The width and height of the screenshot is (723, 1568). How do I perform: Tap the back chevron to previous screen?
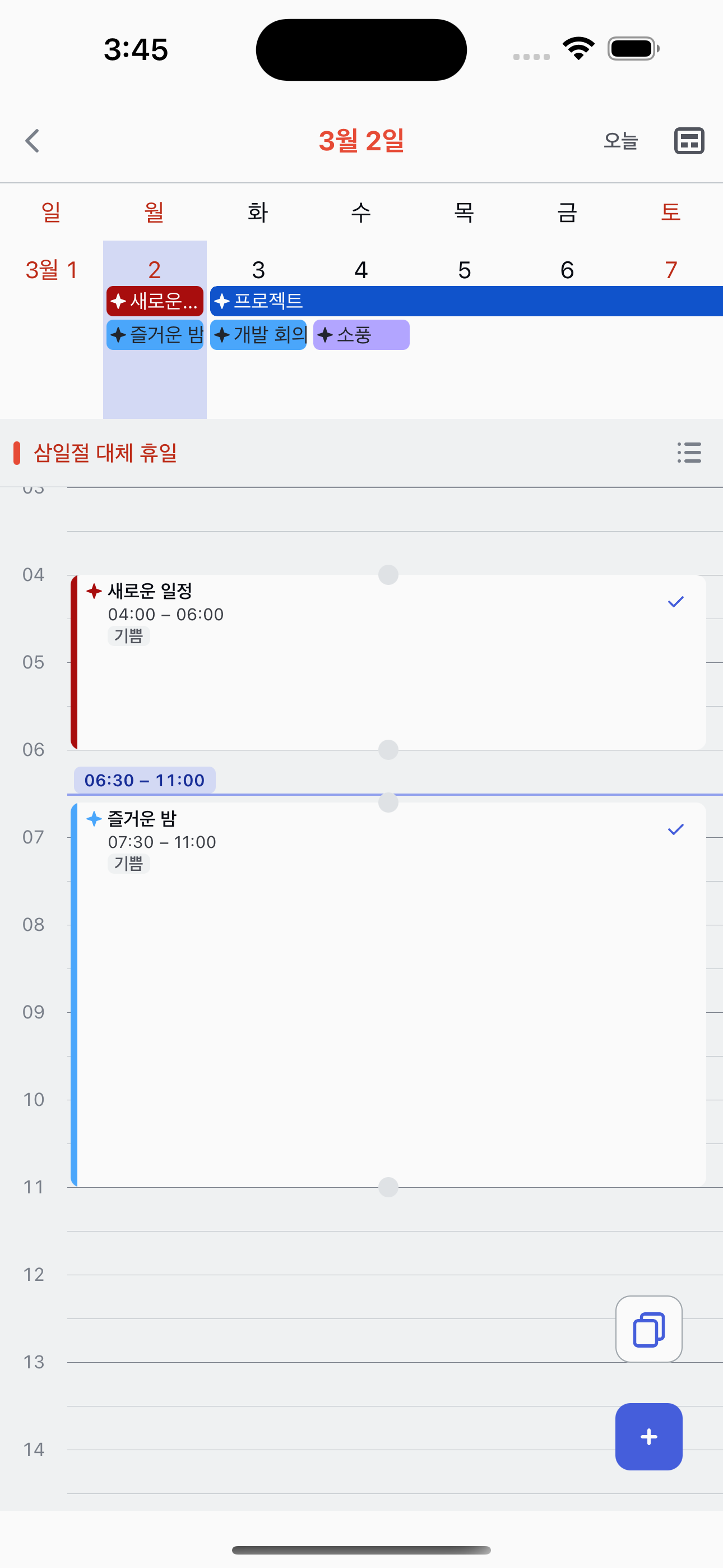tap(33, 141)
